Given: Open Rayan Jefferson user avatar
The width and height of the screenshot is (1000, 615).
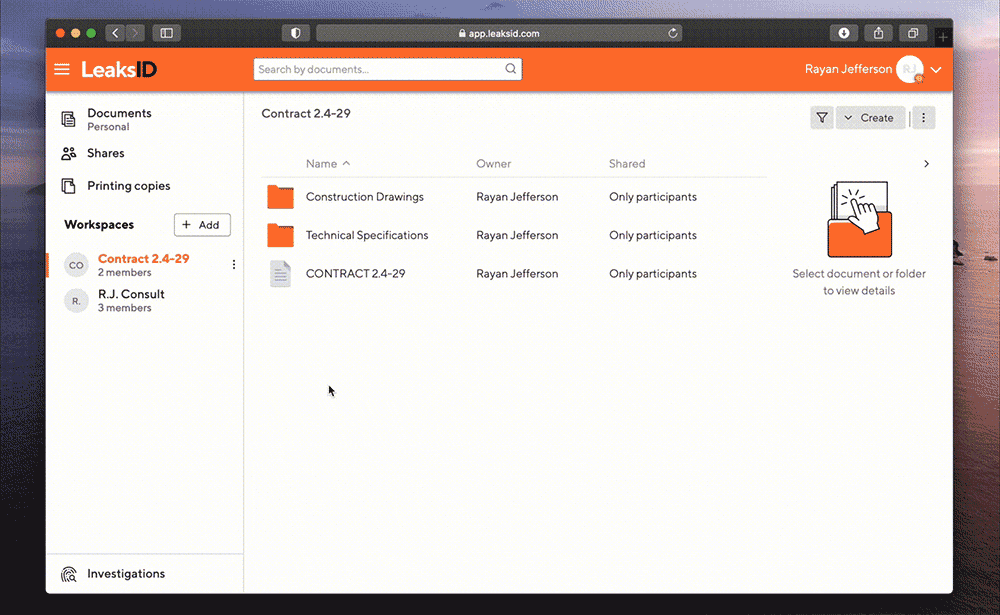Looking at the screenshot, I should click(x=909, y=69).
